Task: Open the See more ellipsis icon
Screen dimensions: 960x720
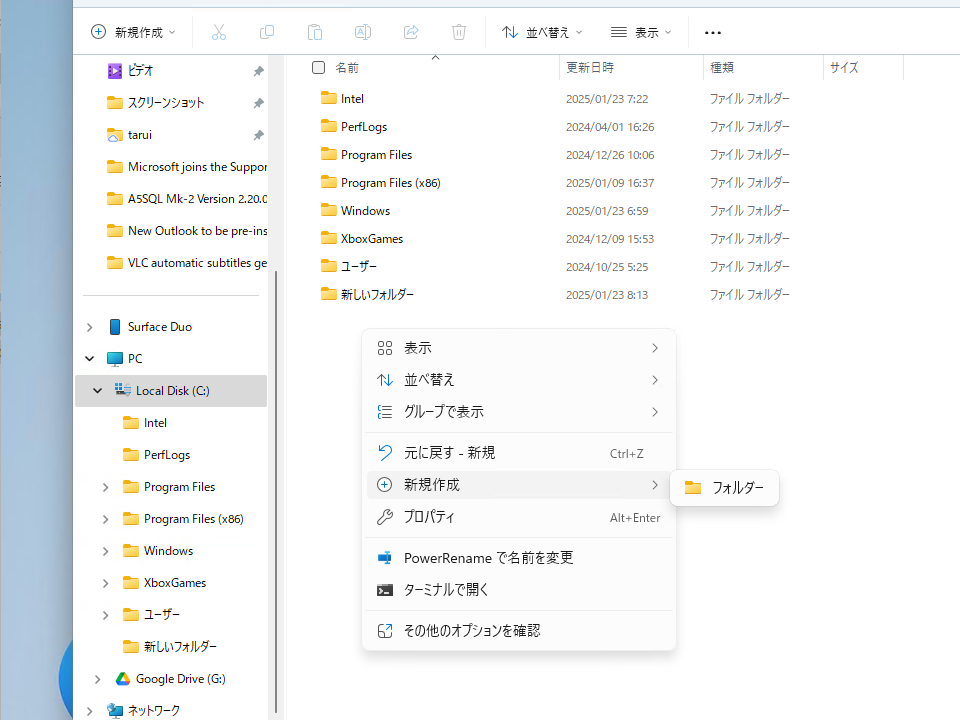Action: [x=712, y=32]
